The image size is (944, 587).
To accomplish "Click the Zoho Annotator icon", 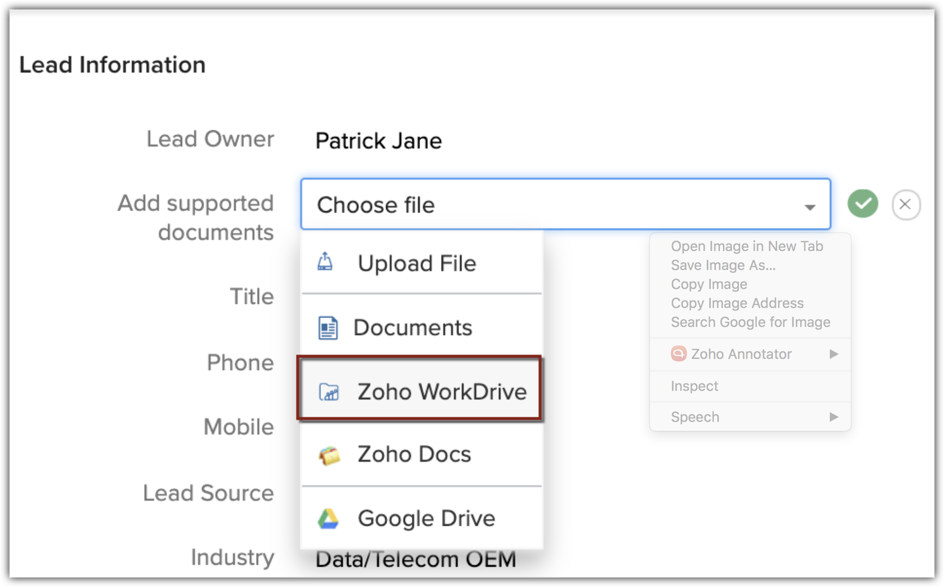I will pos(678,354).
